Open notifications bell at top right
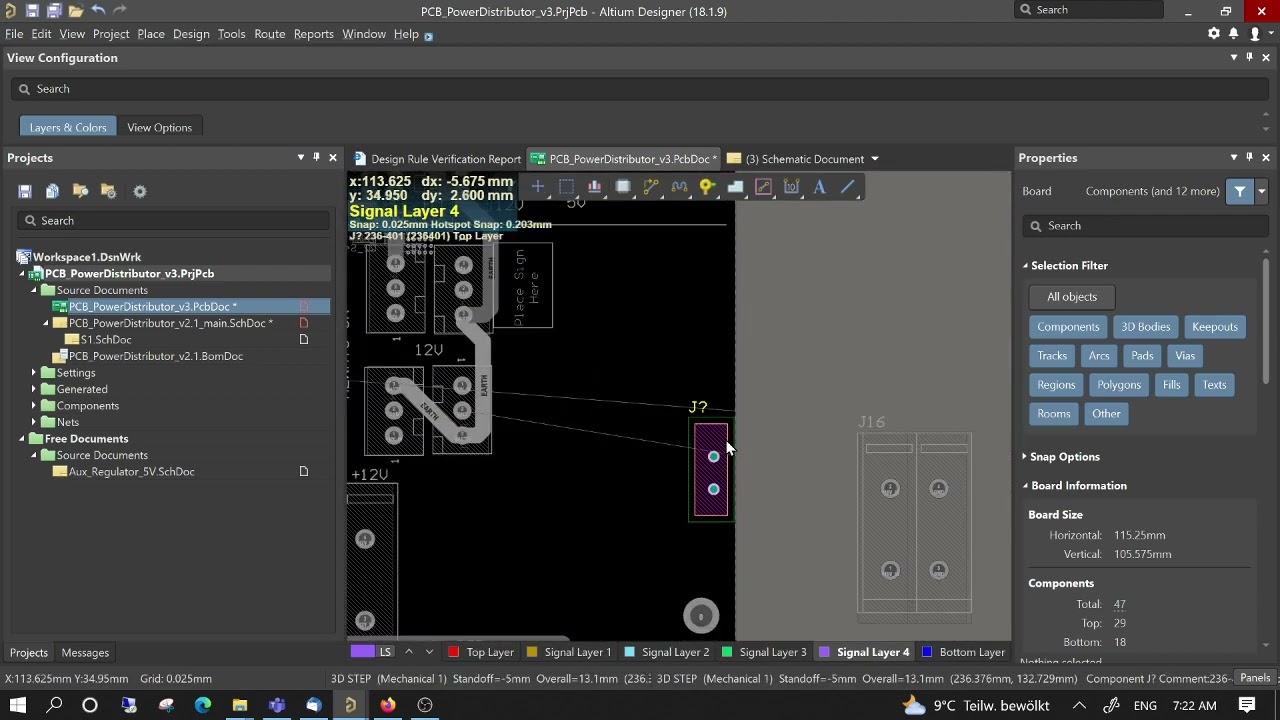The height and width of the screenshot is (720, 1280). click(x=1235, y=34)
